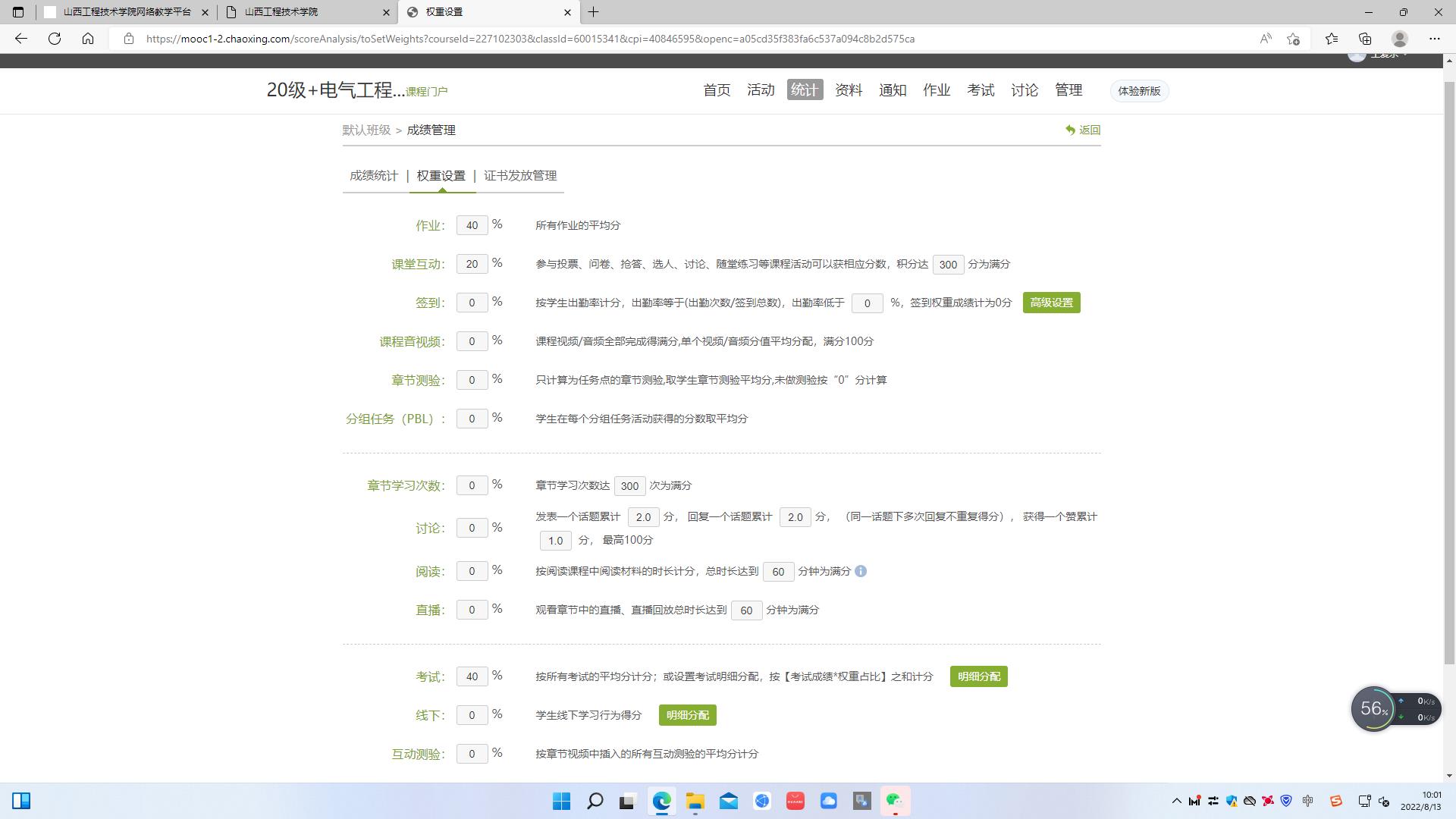Click the info icon beside 阅读 description
This screenshot has width=1456, height=819.
coord(861,571)
